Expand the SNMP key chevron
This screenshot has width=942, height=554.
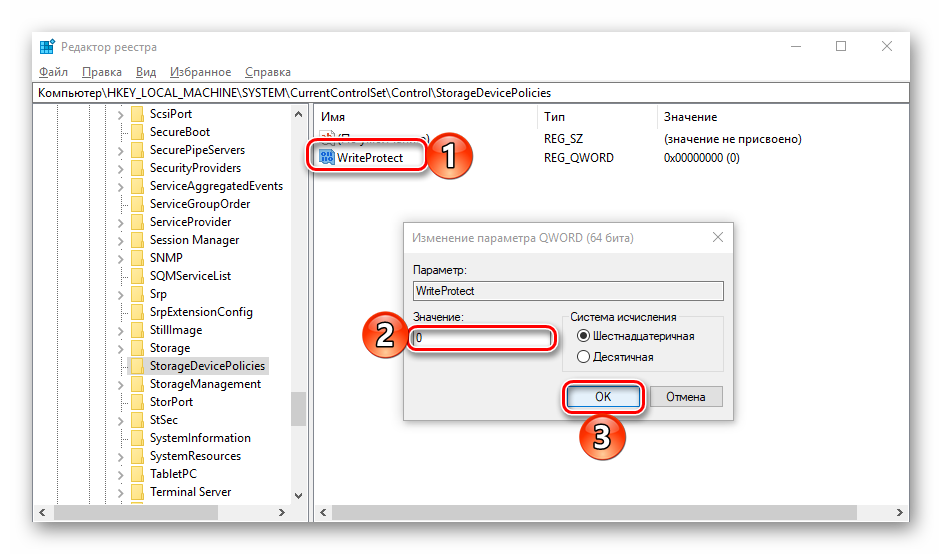pos(120,258)
